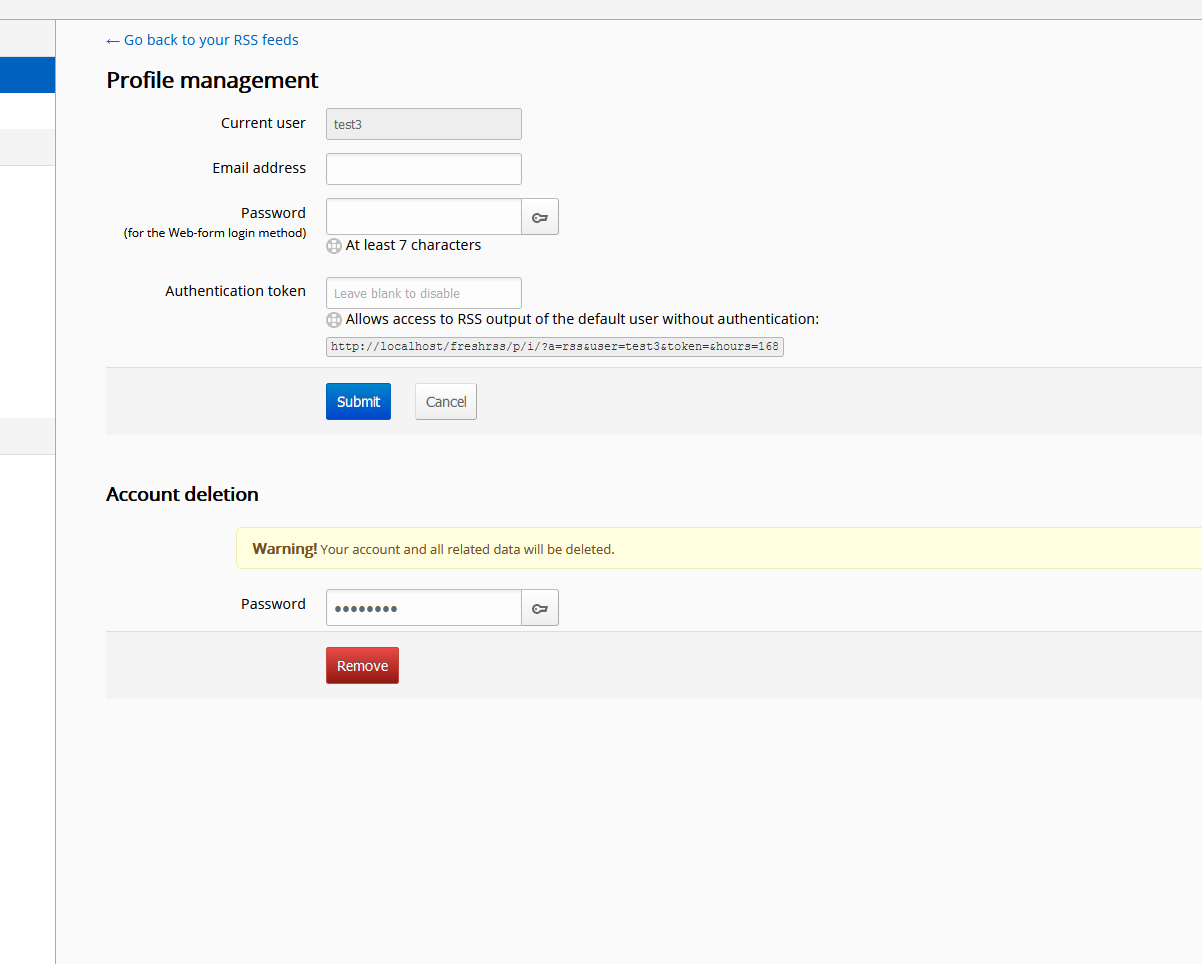Click "for the Web-form login method" note
The image size is (1202, 964).
[215, 233]
